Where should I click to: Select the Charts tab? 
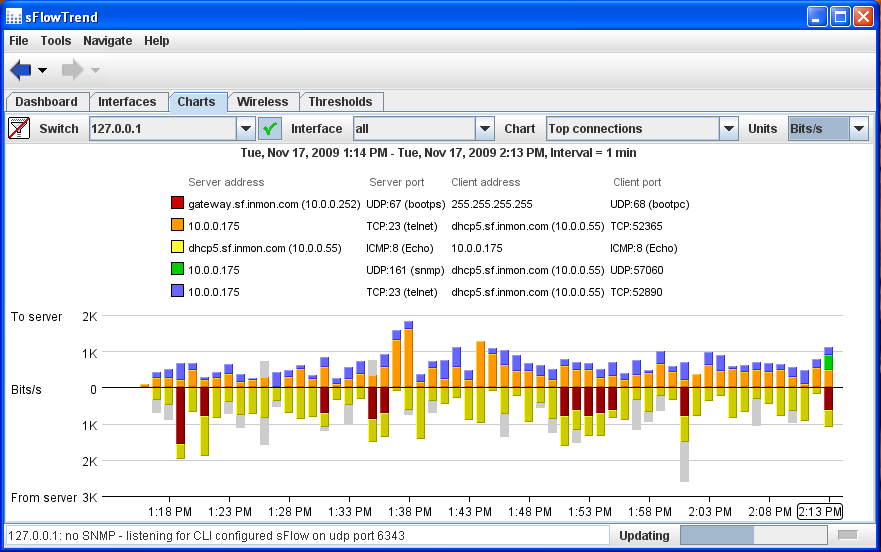coord(197,102)
